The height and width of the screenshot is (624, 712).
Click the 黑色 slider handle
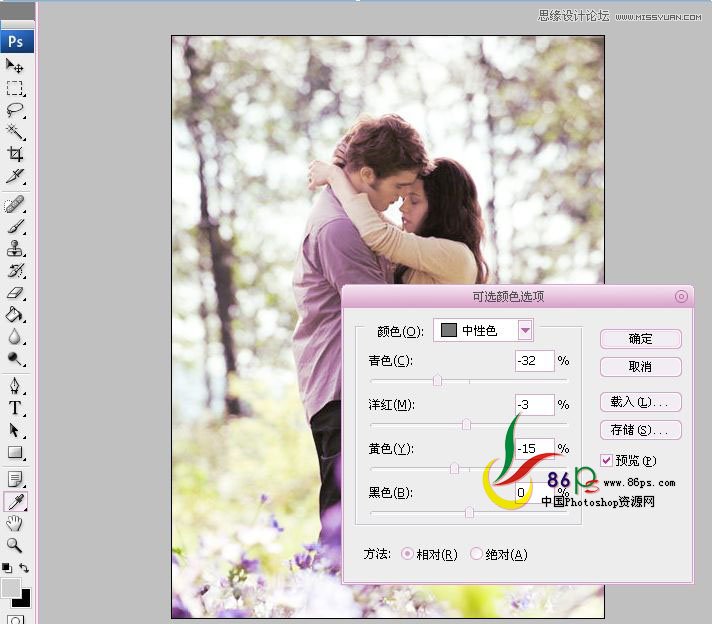point(470,512)
